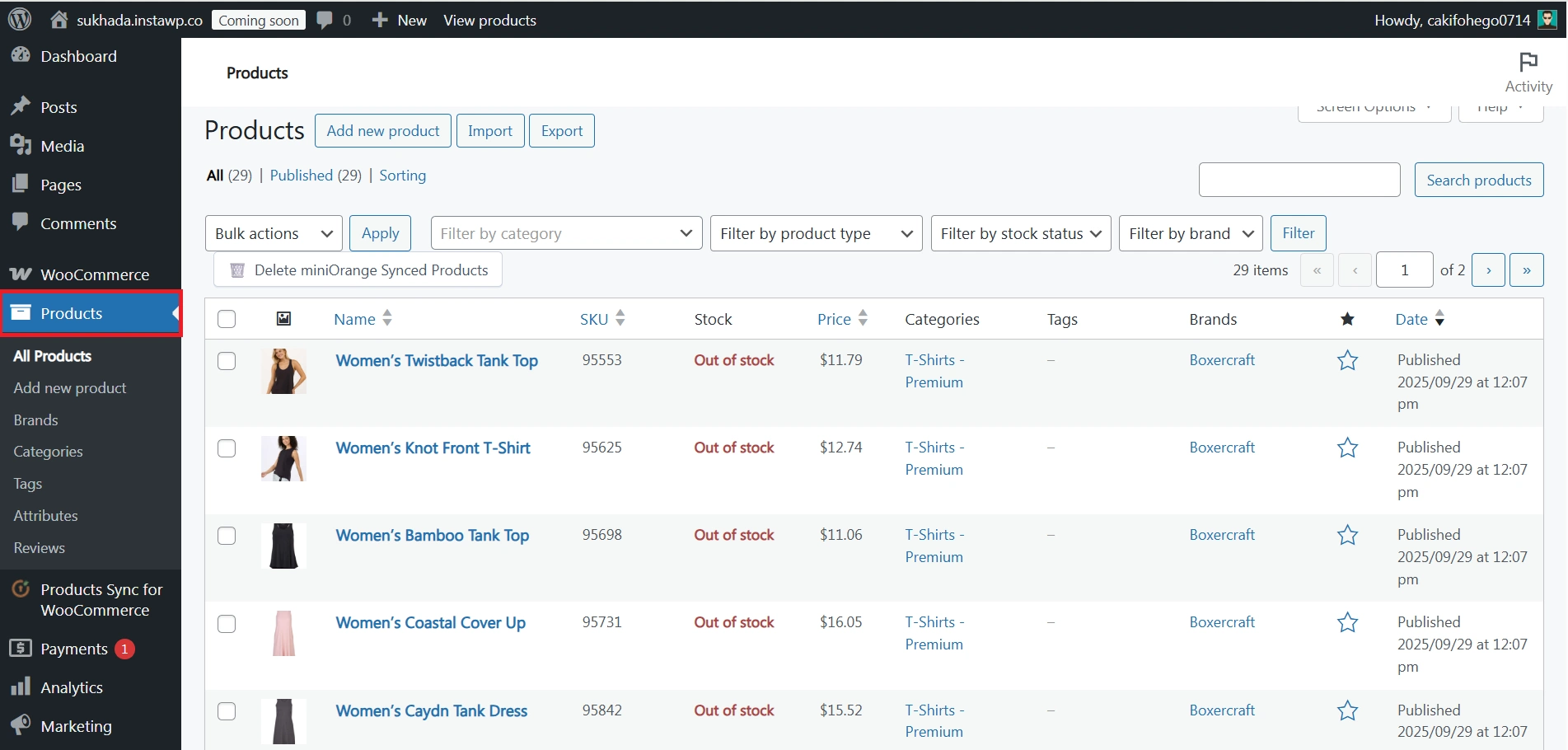Viewport: 1568px width, 750px height.
Task: Open the Filter by brand dropdown
Action: [1190, 233]
